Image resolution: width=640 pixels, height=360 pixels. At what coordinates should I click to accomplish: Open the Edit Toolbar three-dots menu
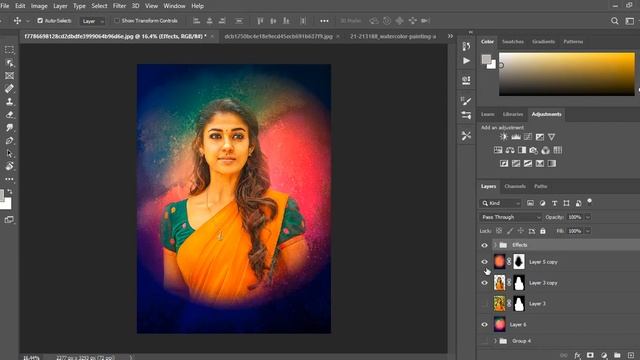[9, 179]
